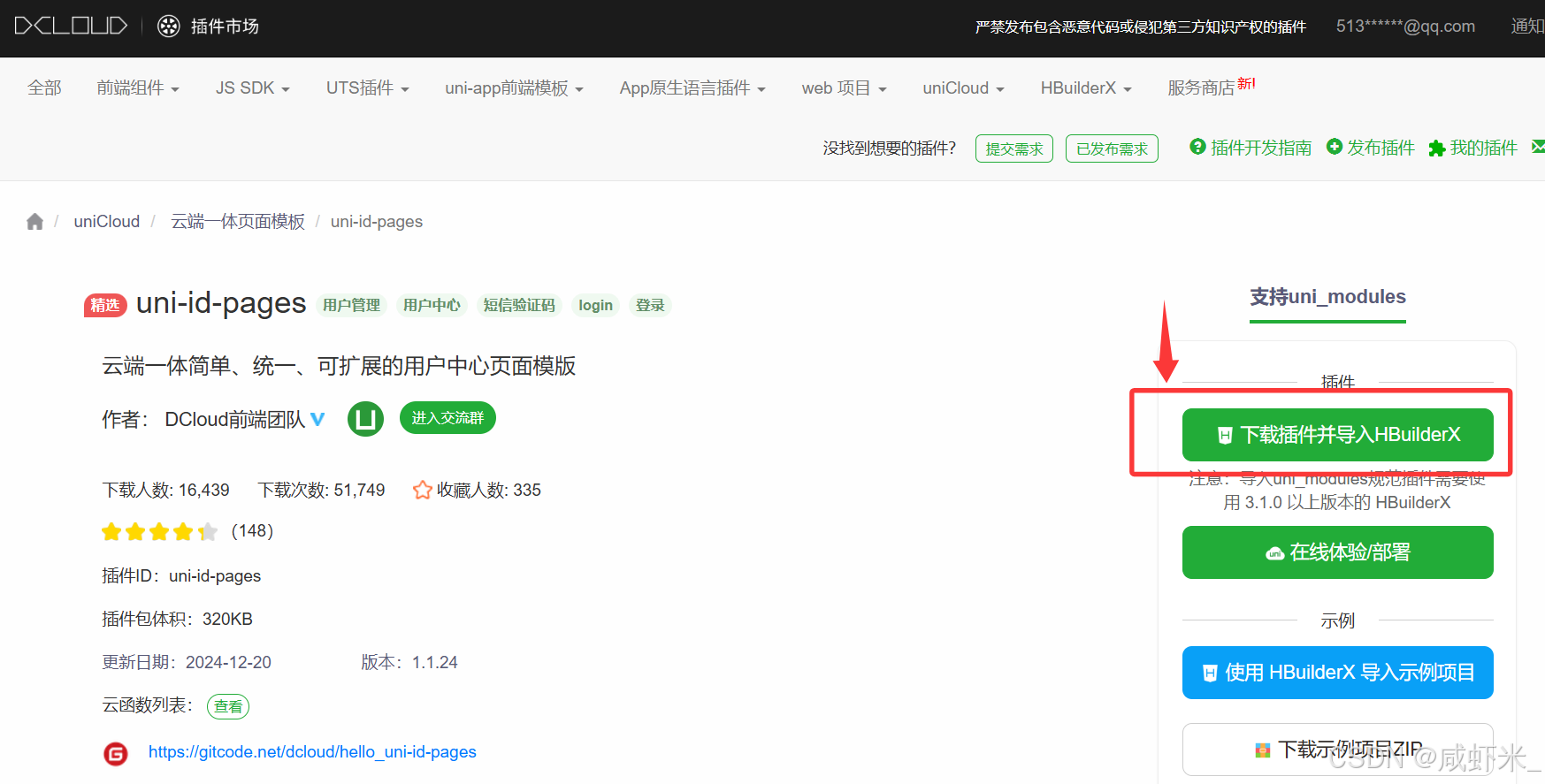This screenshot has width=1545, height=784.
Task: Click the plus icon for 发布插件
Action: pyautogui.click(x=1335, y=147)
